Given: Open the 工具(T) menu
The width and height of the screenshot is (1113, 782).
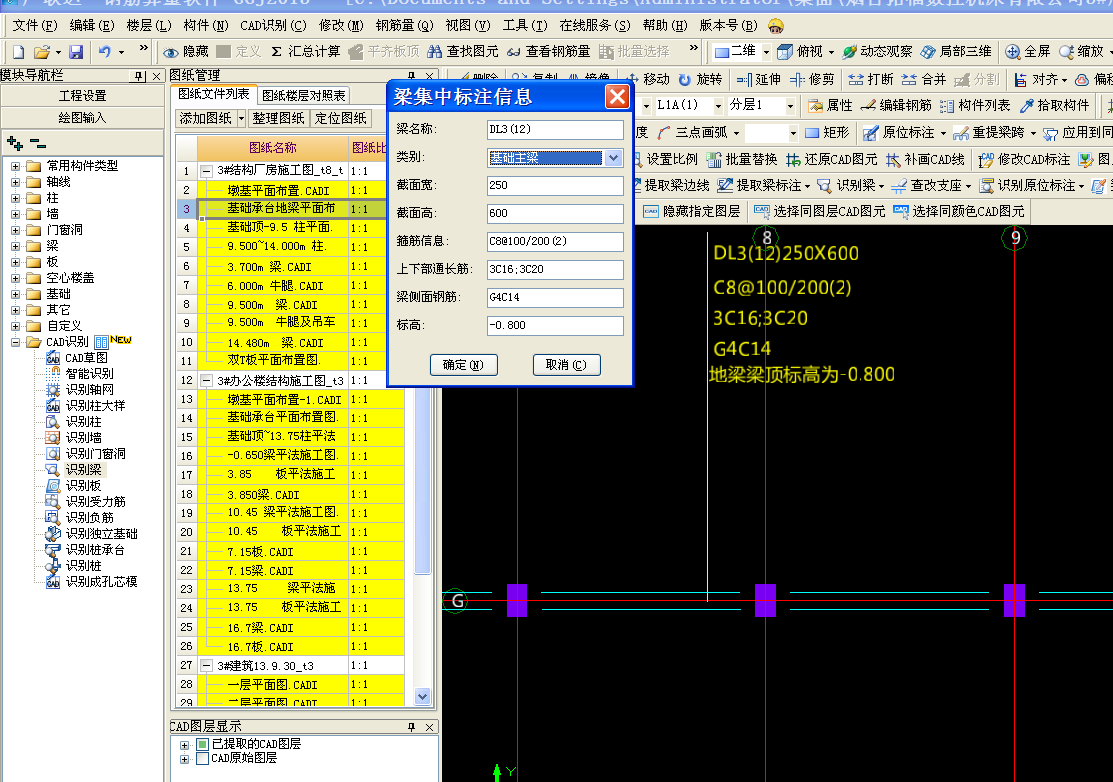Looking at the screenshot, I should (x=525, y=26).
